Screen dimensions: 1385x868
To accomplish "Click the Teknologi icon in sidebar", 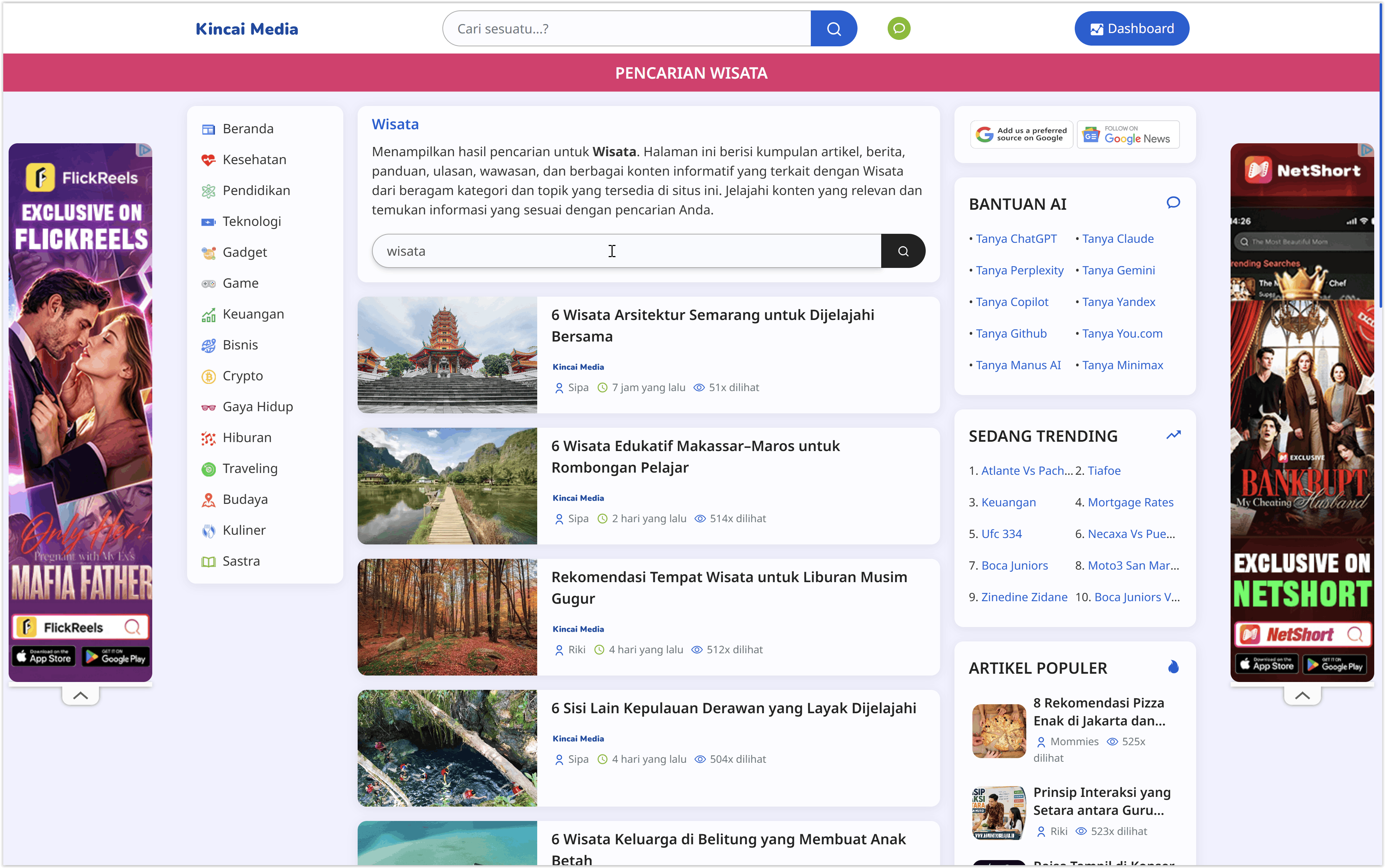I will point(208,222).
